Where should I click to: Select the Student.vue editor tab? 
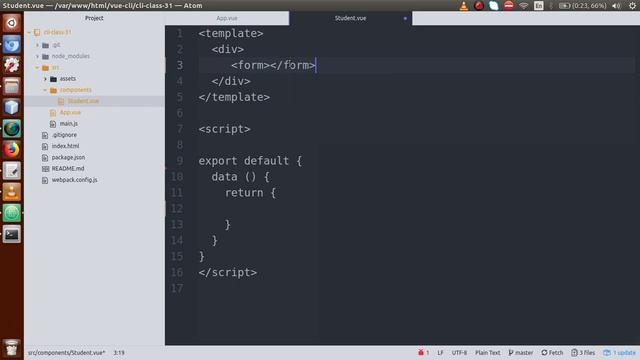[x=350, y=18]
